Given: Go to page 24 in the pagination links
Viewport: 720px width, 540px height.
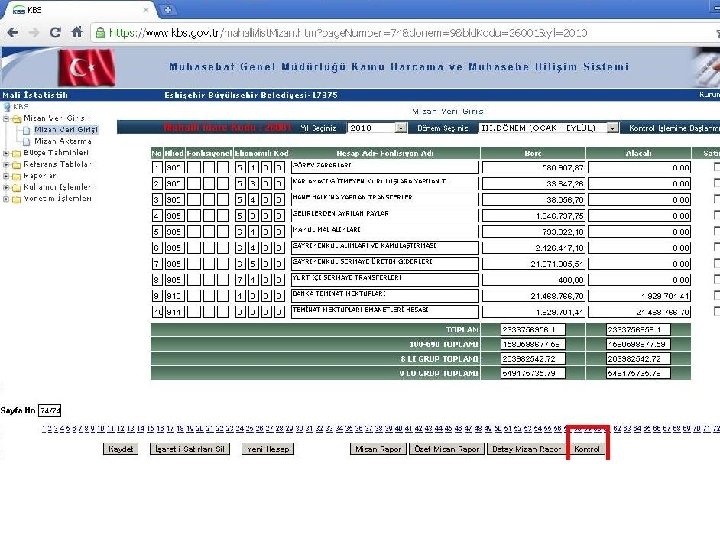Looking at the screenshot, I should pyautogui.click(x=240, y=429).
